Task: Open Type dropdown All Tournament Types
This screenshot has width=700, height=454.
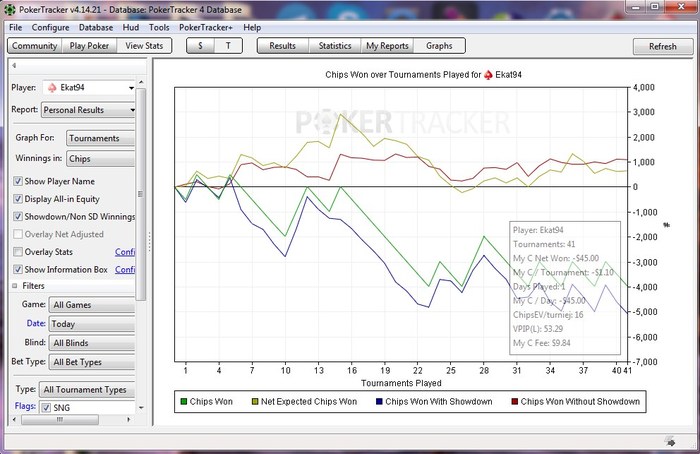Action: click(87, 390)
